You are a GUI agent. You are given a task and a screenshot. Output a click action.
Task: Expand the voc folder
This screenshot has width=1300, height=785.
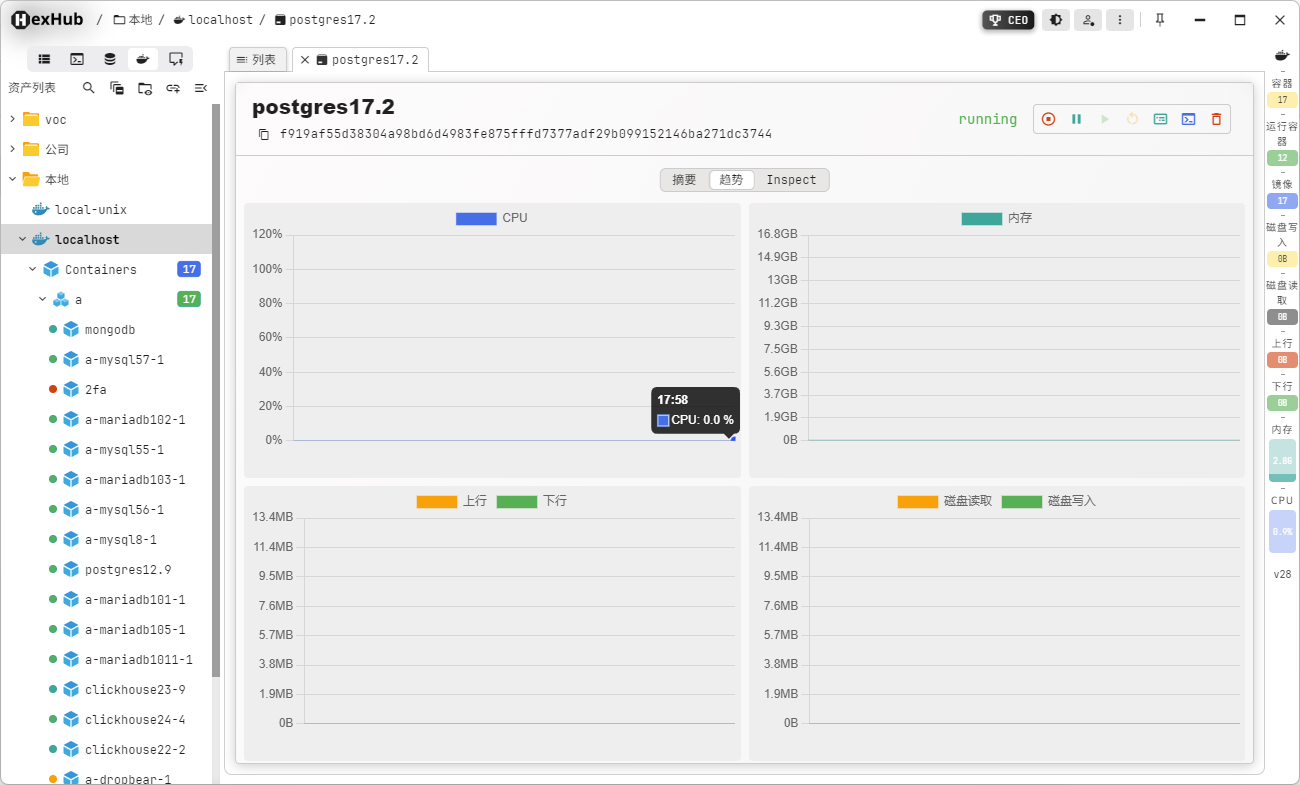tap(12, 119)
